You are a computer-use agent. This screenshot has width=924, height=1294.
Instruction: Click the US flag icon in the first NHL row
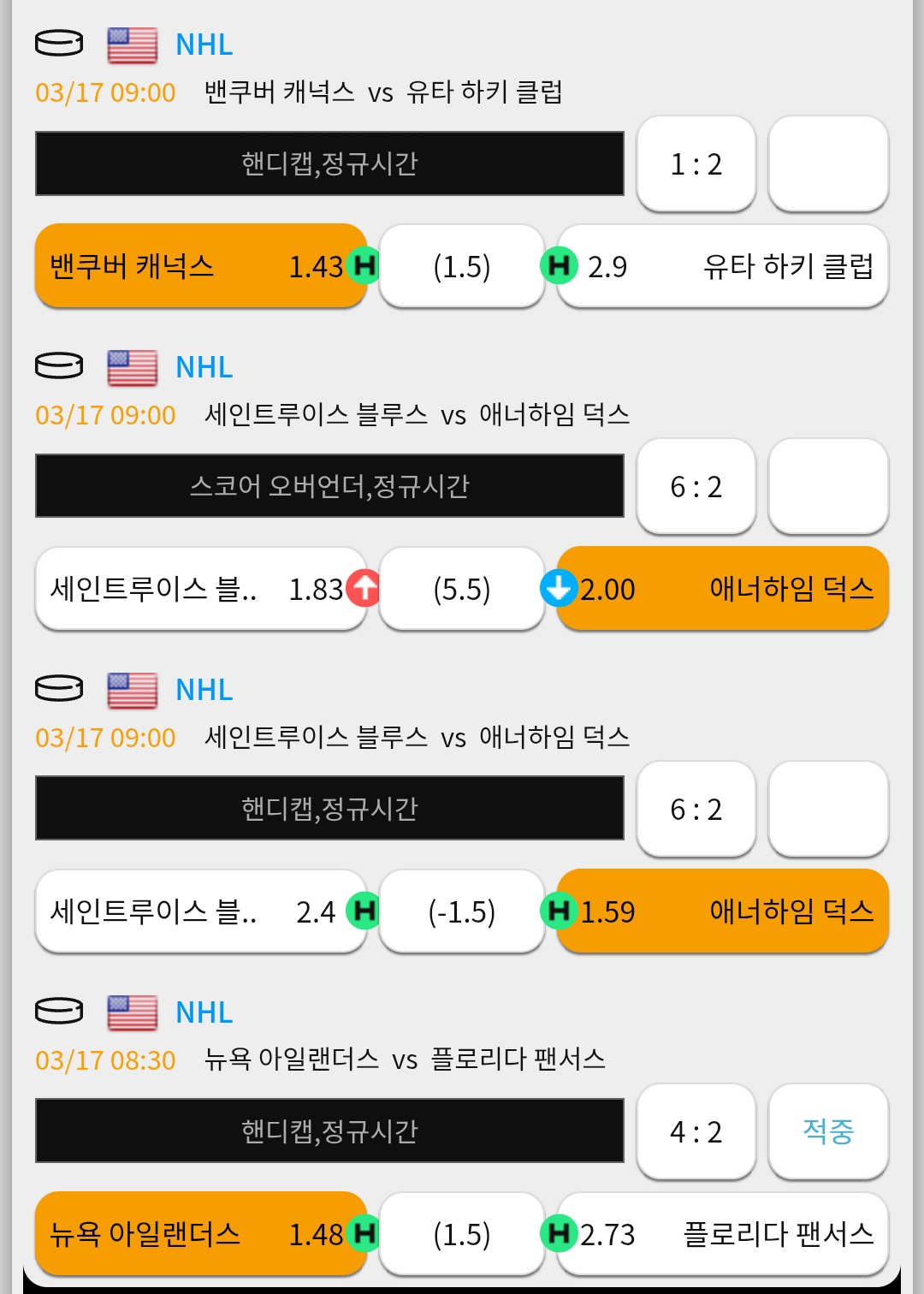click(132, 45)
